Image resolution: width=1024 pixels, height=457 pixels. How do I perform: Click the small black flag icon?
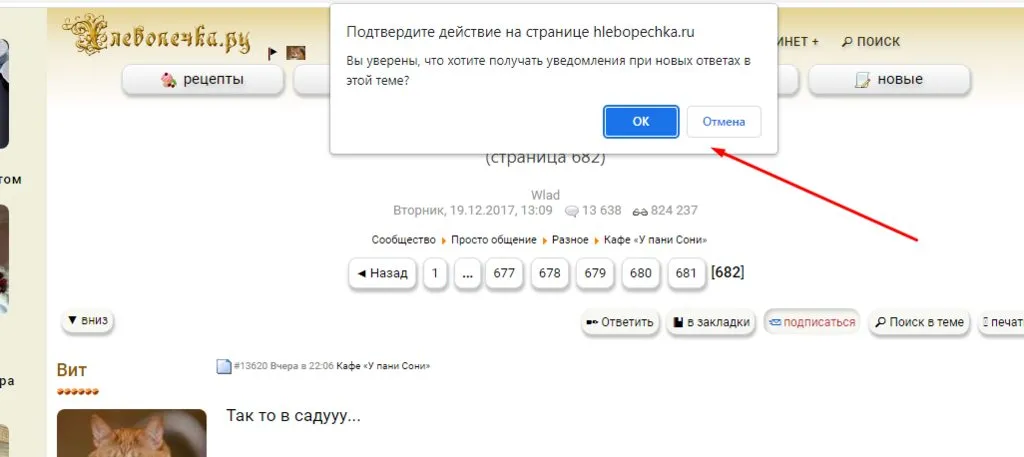pyautogui.click(x=273, y=53)
